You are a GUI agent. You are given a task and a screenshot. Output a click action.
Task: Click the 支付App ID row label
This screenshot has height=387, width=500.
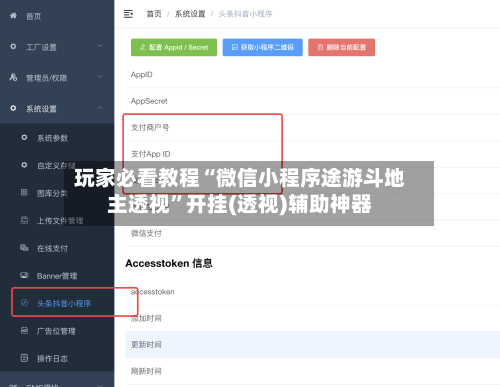click(150, 154)
